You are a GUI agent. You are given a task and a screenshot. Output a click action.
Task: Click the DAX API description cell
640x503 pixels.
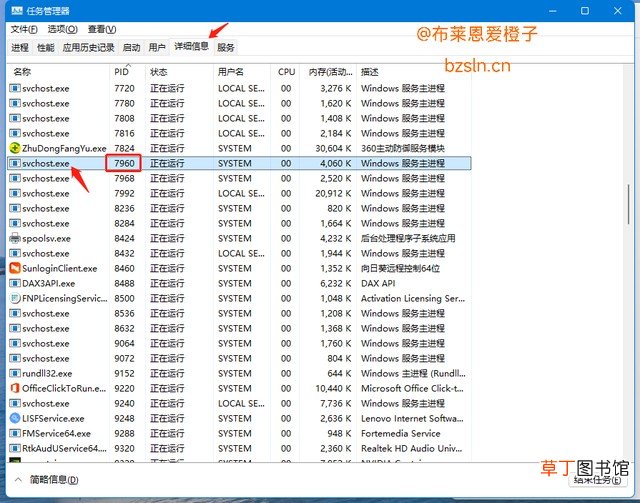point(378,283)
